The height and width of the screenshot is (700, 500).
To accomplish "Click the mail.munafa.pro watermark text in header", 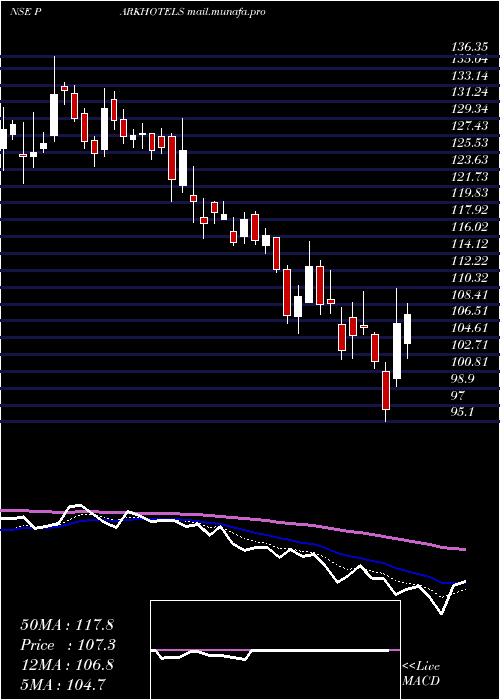I will 226,12.
